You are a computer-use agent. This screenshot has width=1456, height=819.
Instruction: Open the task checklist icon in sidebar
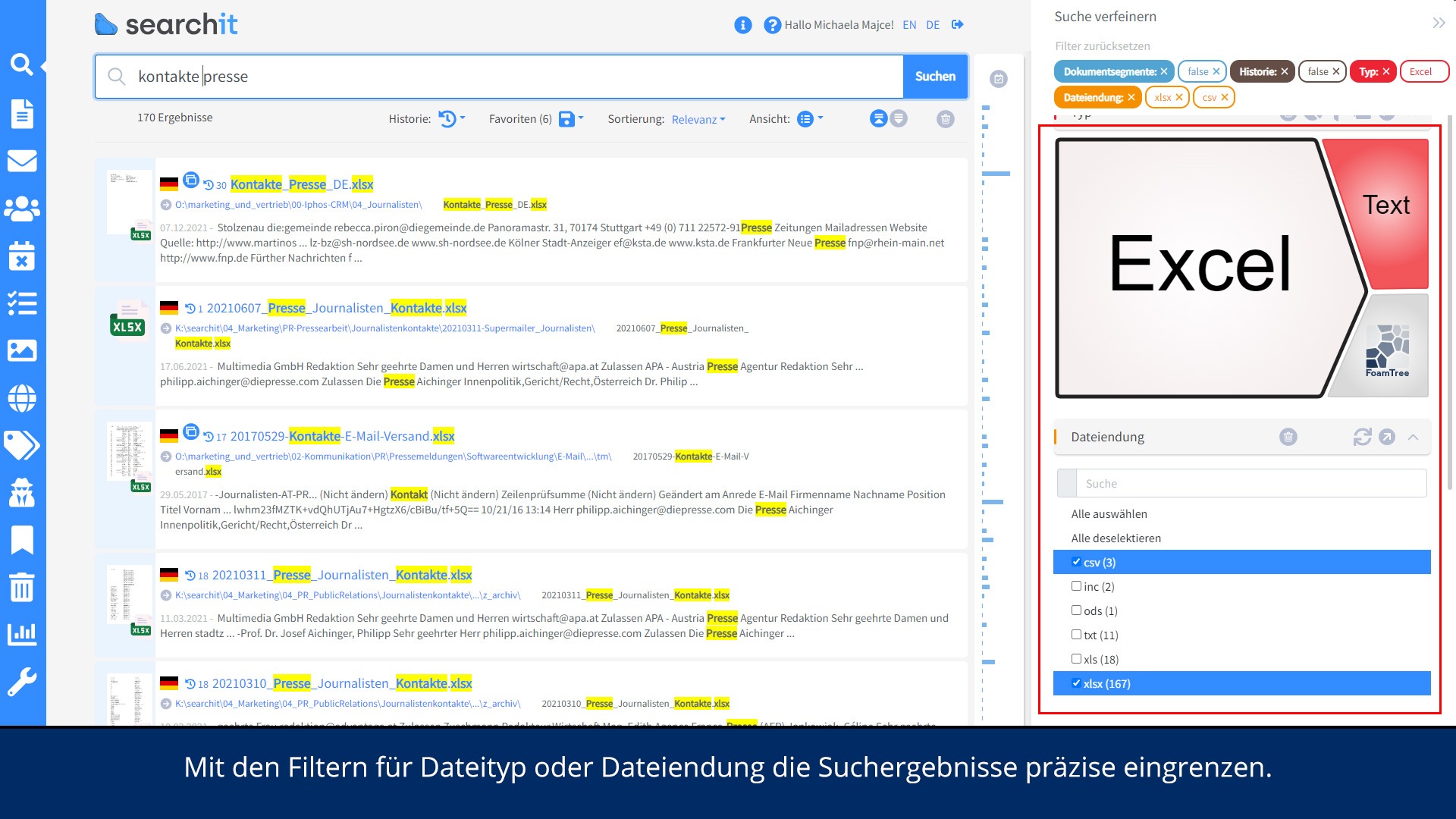22,303
